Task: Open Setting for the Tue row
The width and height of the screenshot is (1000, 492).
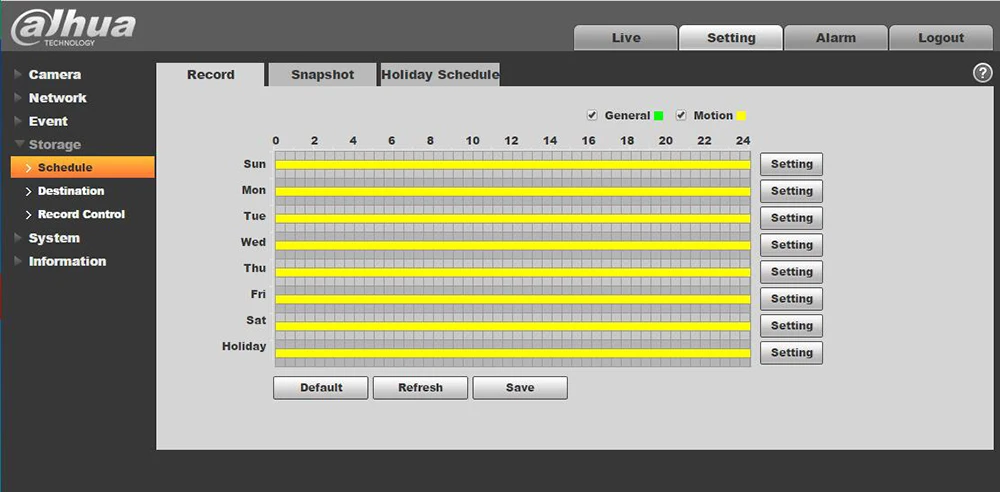Action: [x=791, y=218]
